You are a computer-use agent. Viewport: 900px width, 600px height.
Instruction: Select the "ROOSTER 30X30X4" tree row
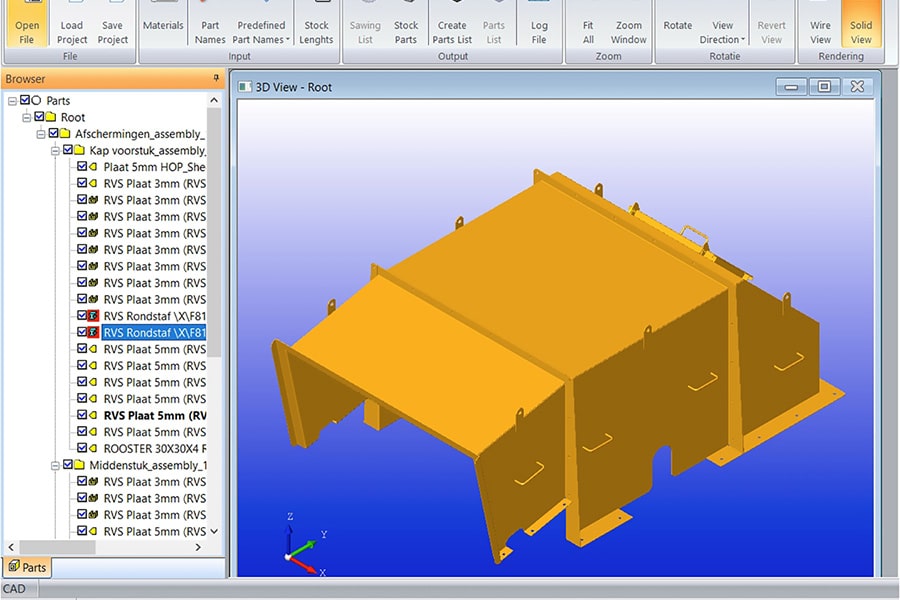click(154, 448)
